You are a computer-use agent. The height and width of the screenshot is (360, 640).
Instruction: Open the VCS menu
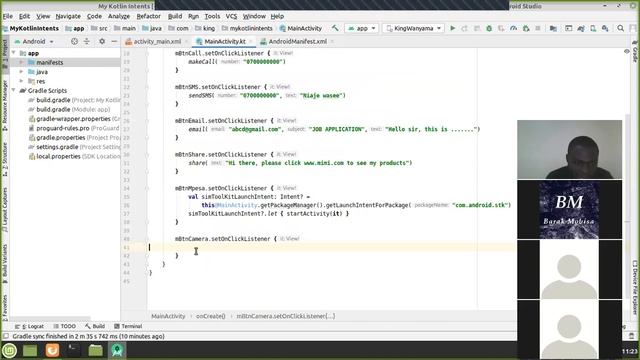click(231, 16)
